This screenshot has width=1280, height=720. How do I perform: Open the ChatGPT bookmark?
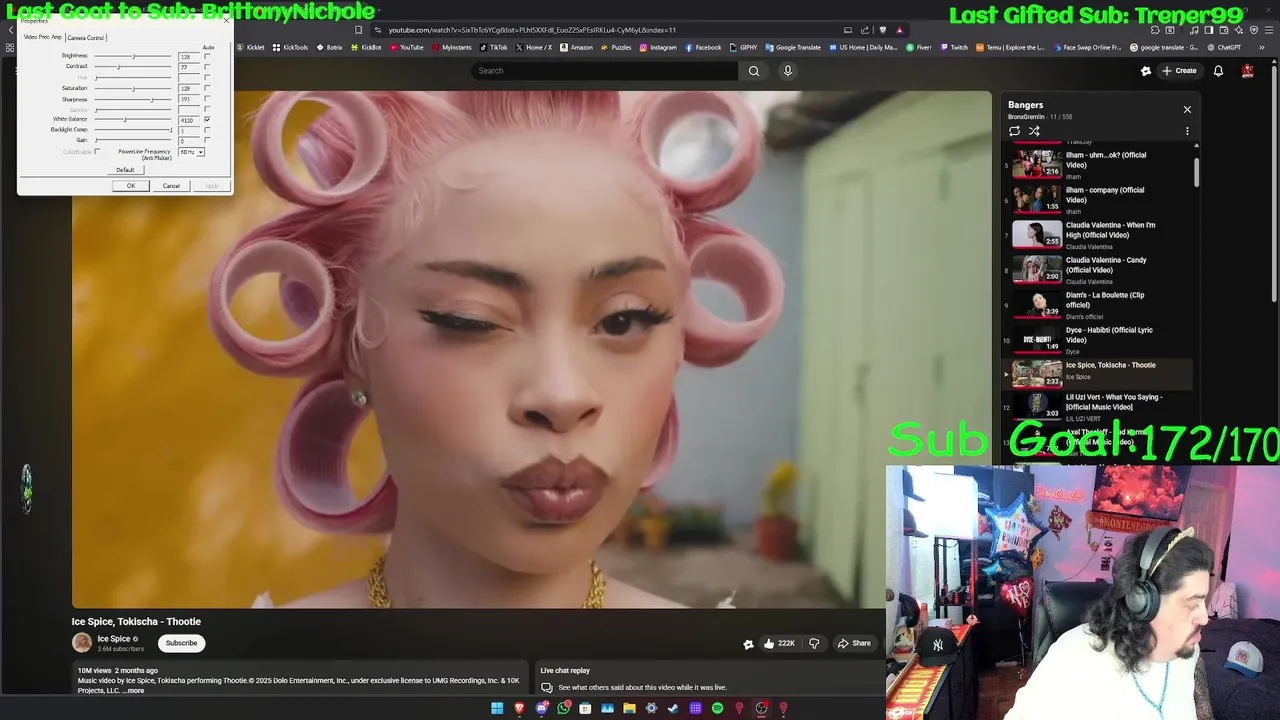1224,47
